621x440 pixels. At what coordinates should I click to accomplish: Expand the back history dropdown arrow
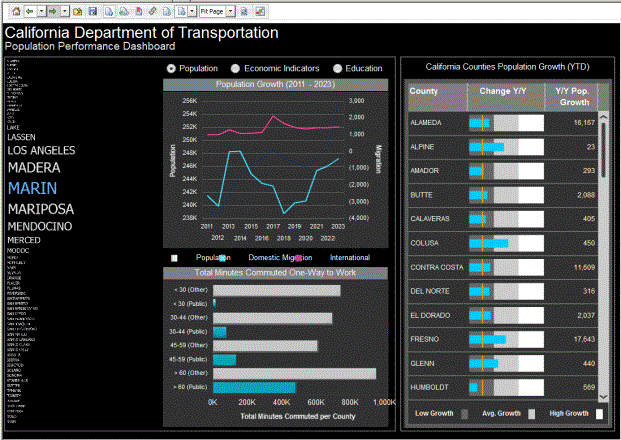pos(40,10)
